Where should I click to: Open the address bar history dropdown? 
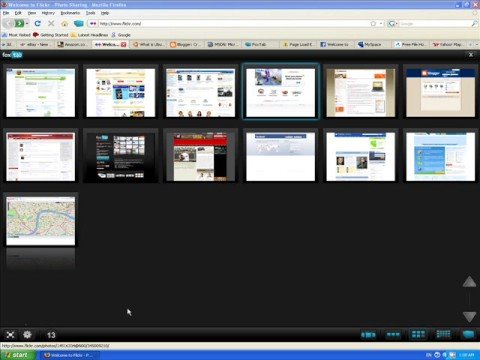point(381,24)
